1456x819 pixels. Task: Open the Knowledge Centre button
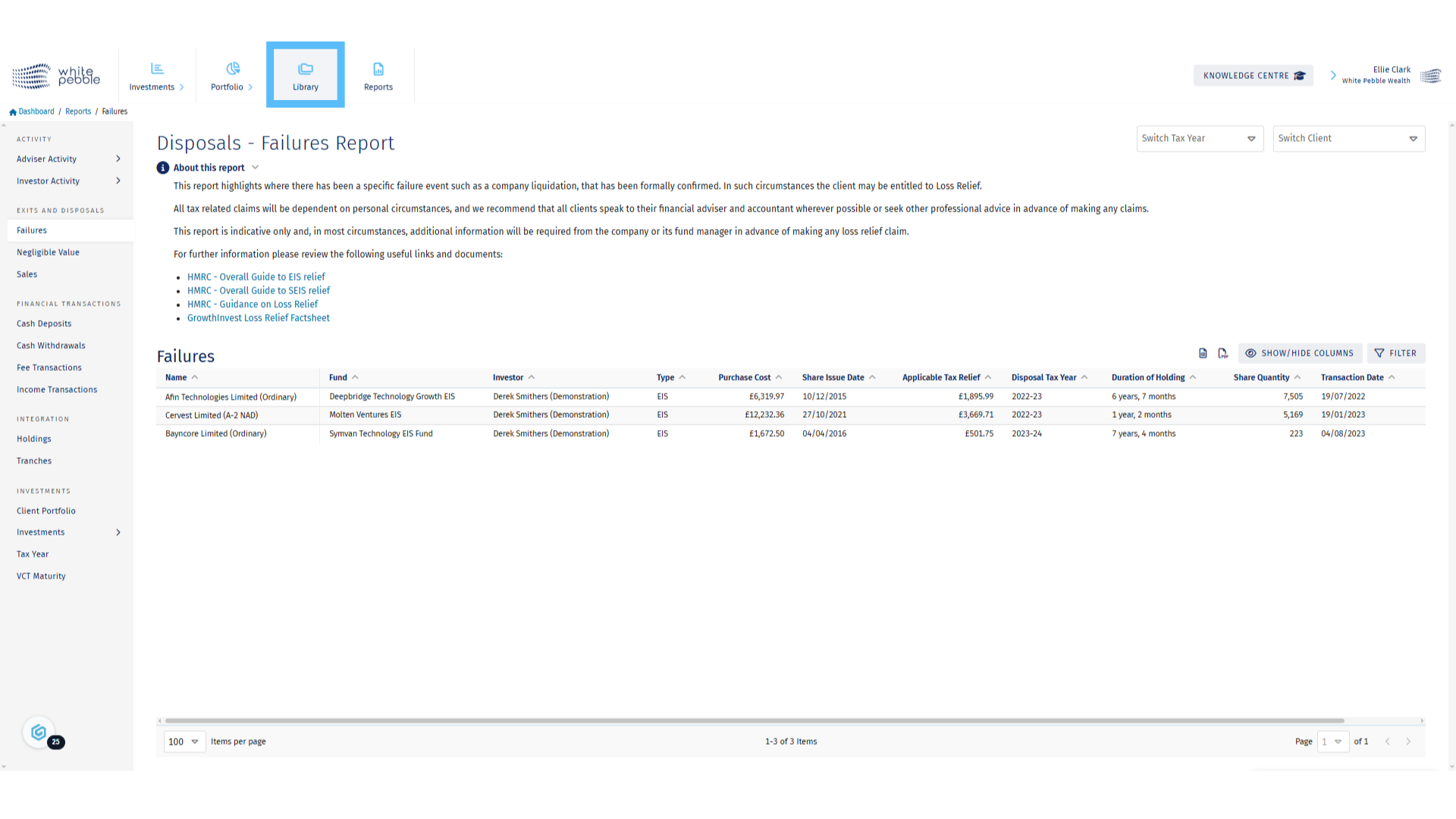[x=1253, y=76]
